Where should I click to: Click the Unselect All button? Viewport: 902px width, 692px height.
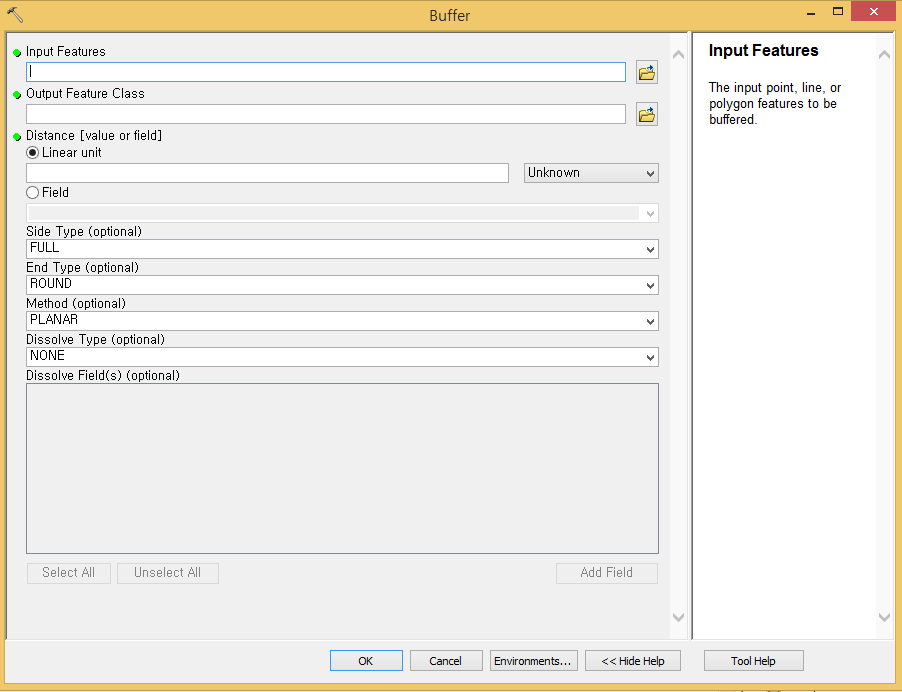[x=167, y=573]
